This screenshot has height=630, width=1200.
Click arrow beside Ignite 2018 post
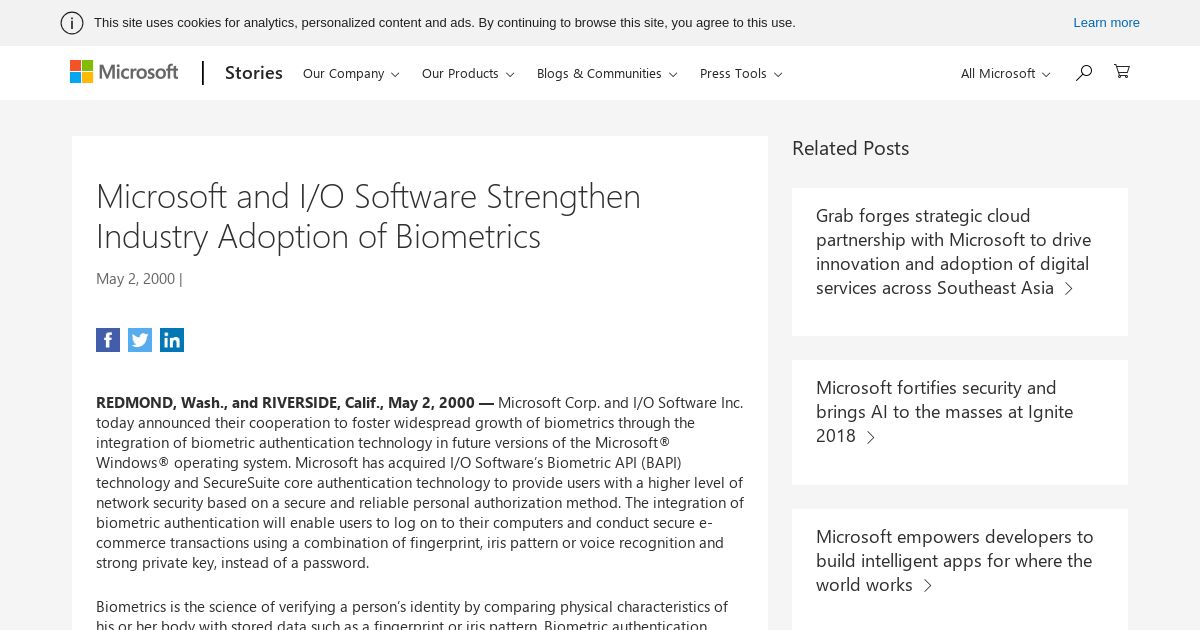point(870,437)
